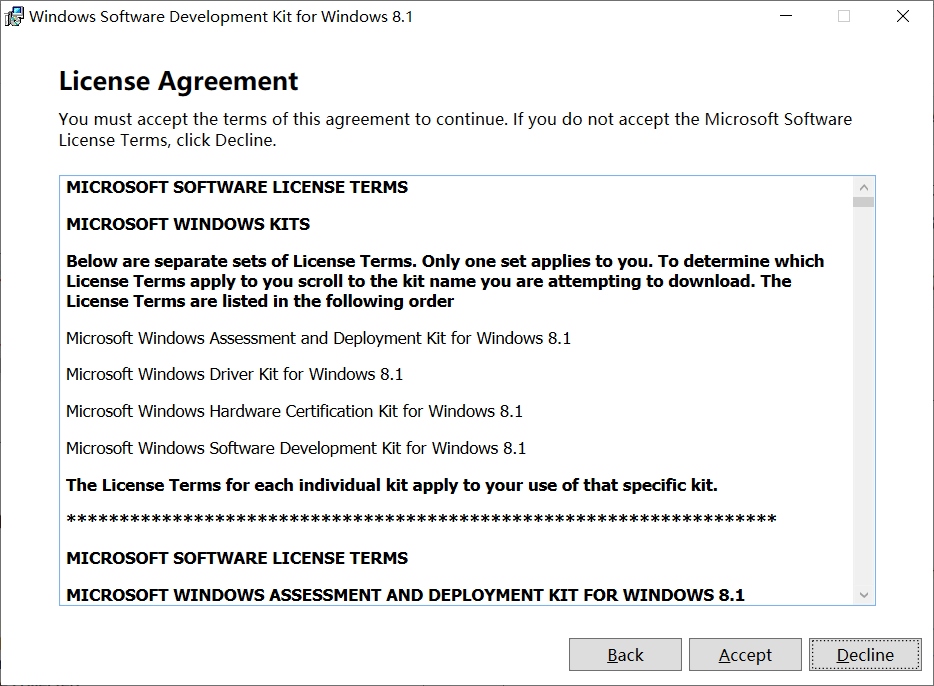Select the Hardware Certification Kit line
Screen dimensions: 934x686
tap(294, 411)
